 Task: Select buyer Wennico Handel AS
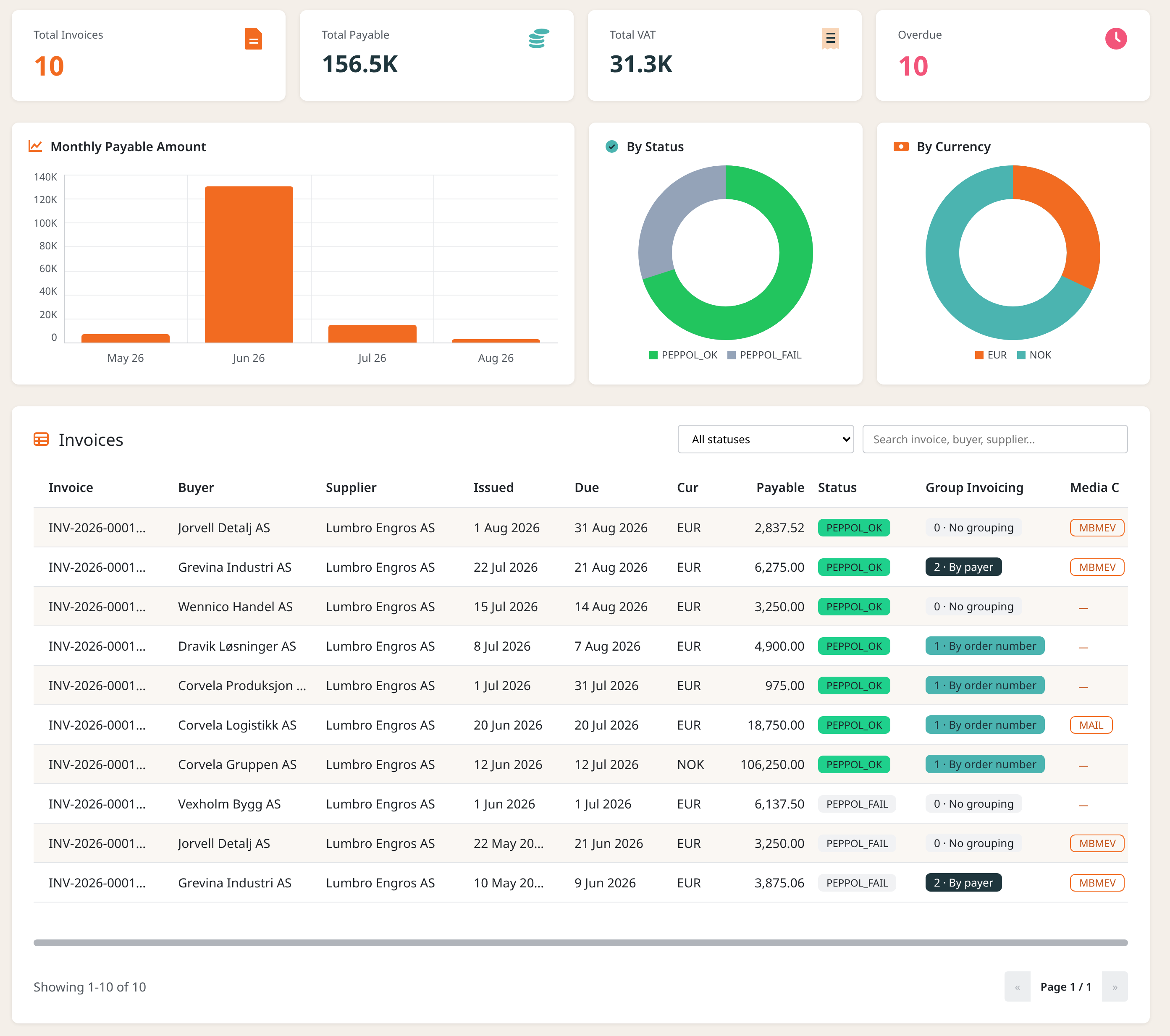pos(235,607)
